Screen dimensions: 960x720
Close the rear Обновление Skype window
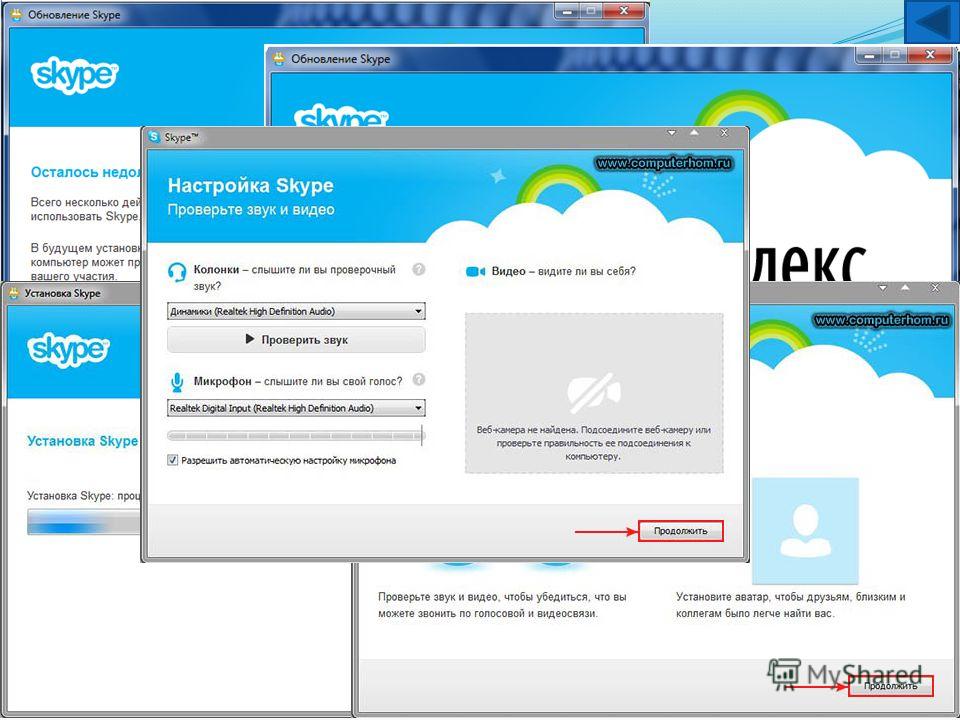point(624,12)
